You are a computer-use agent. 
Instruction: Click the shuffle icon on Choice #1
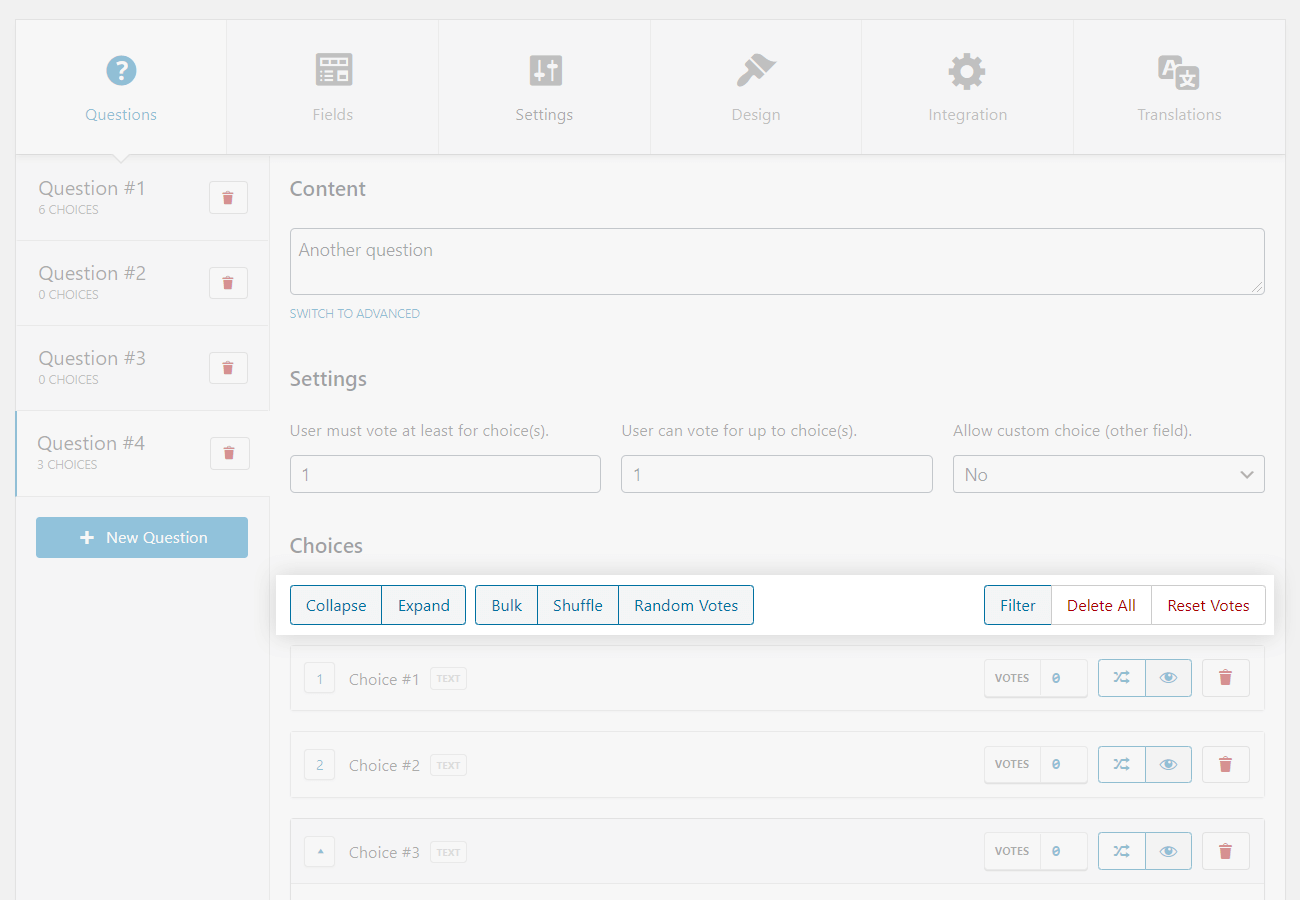[x=1122, y=678]
